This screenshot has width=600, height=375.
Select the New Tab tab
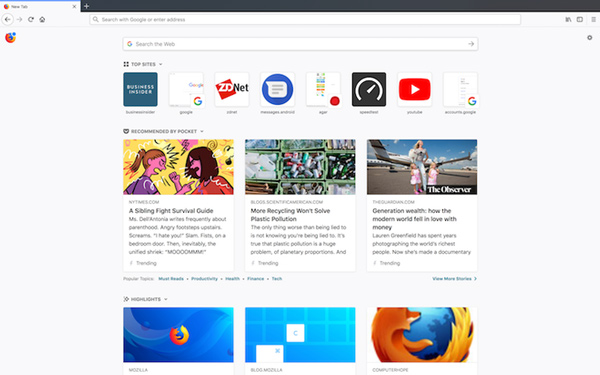pyautogui.click(x=40, y=6)
